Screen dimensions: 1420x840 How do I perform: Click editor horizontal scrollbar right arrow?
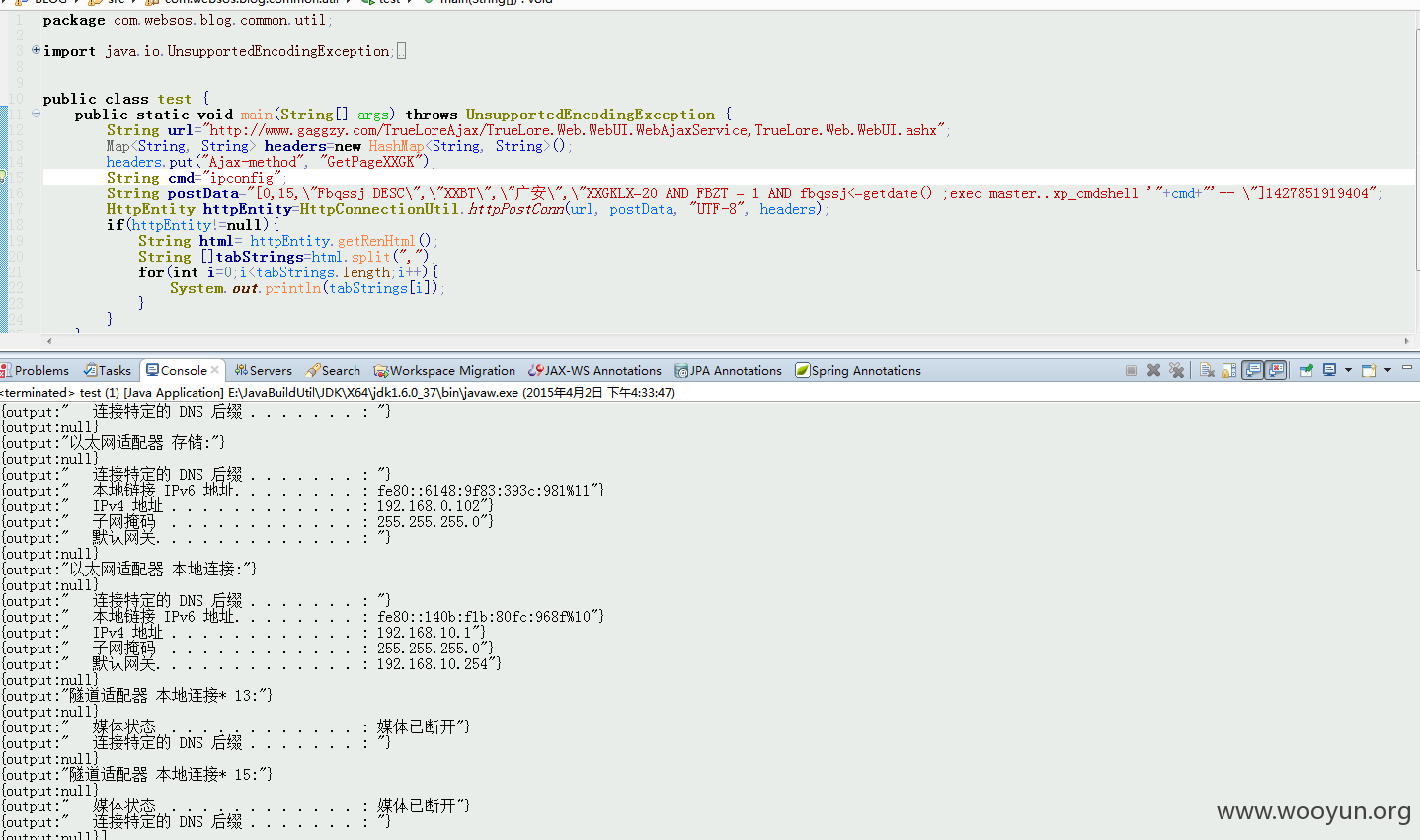point(1407,341)
